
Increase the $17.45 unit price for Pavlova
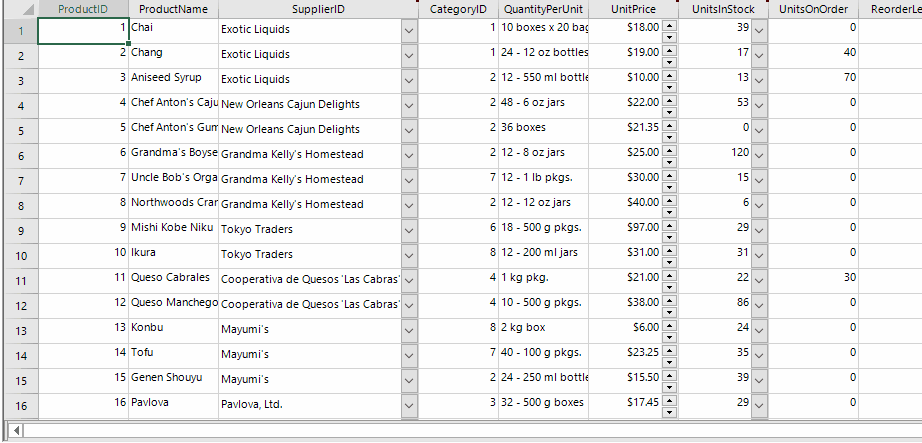point(668,400)
